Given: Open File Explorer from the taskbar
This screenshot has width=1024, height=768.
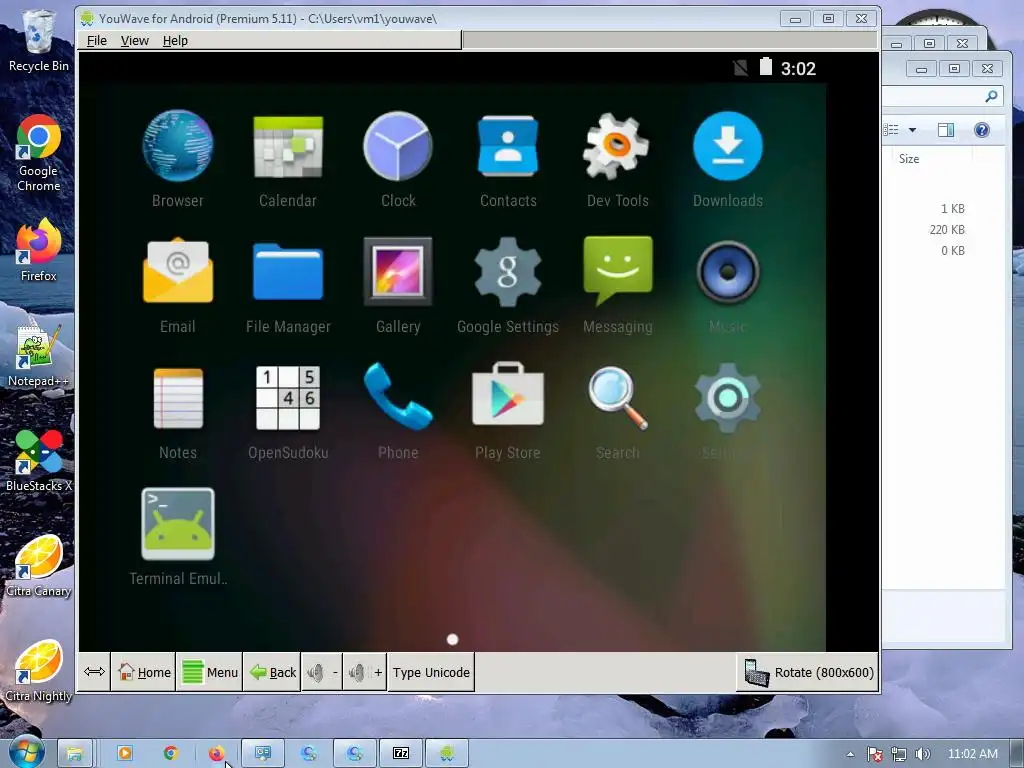Looking at the screenshot, I should pos(74,753).
